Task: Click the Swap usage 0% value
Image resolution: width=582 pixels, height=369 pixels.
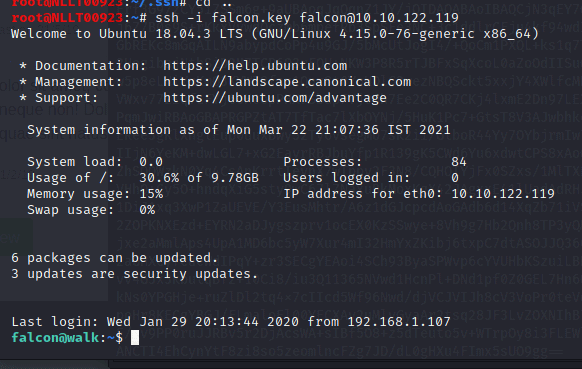Action: pyautogui.click(x=147, y=210)
